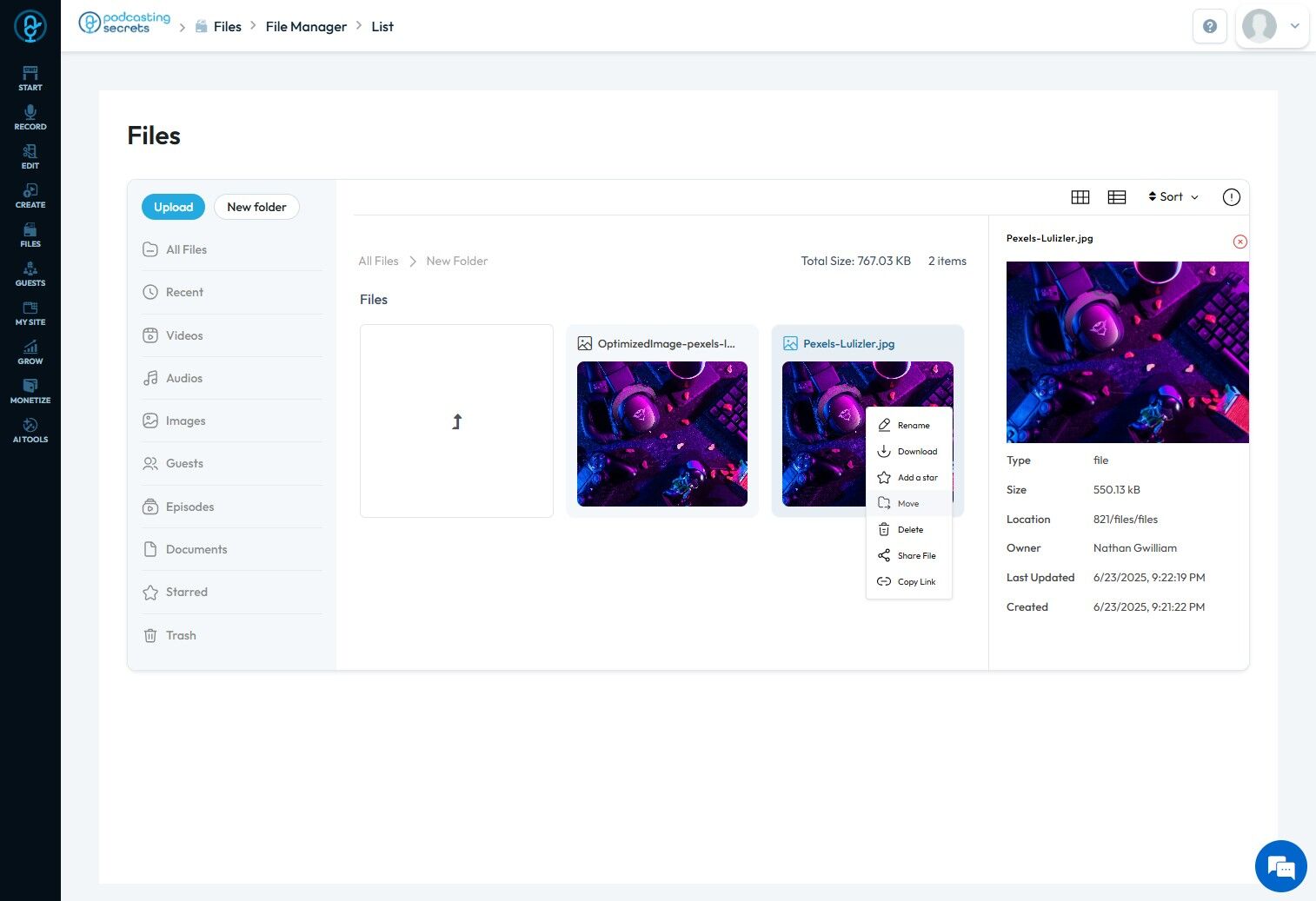Screen dimensions: 1316x901
Task: Go up one folder via arrow tile
Action: [x=456, y=421]
